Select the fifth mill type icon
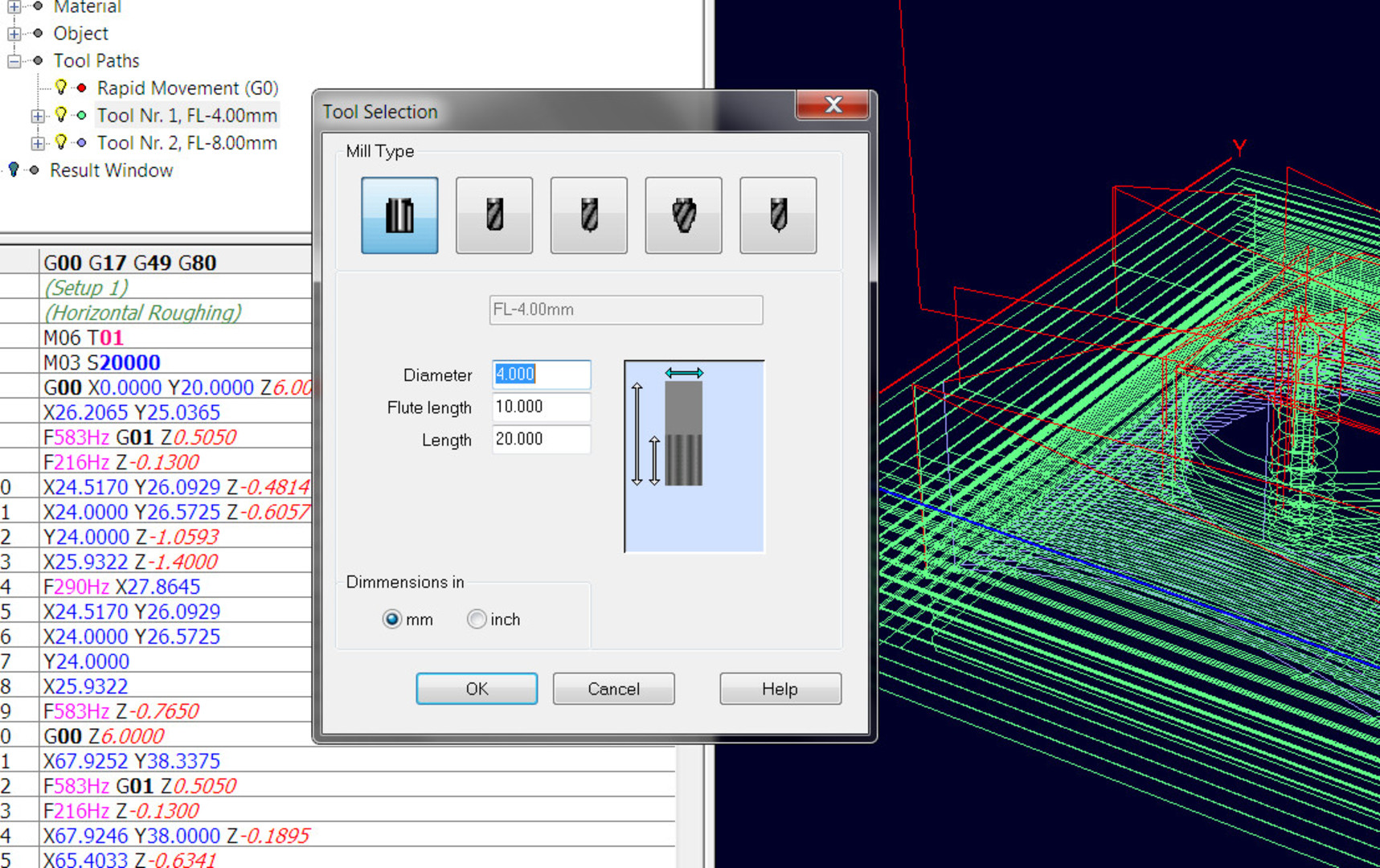Viewport: 1380px width, 868px height. [778, 215]
